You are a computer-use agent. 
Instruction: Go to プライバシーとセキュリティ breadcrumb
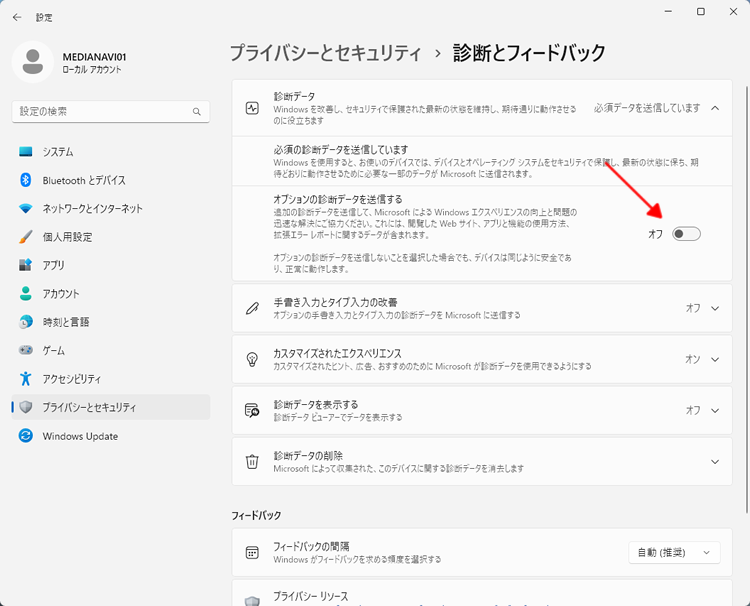(325, 53)
